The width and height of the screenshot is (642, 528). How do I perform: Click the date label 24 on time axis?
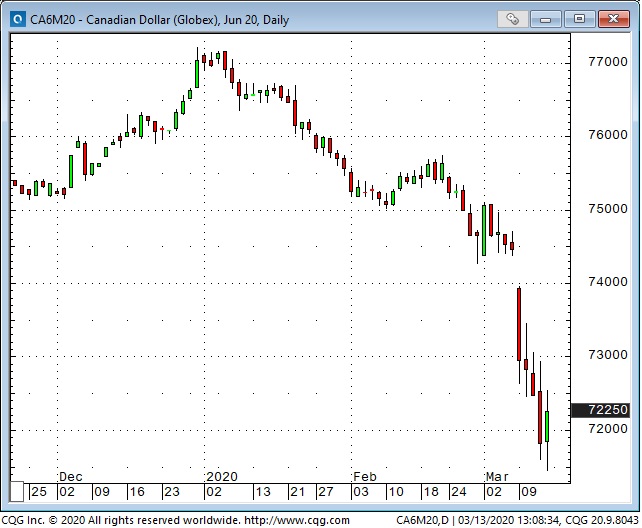[459, 492]
